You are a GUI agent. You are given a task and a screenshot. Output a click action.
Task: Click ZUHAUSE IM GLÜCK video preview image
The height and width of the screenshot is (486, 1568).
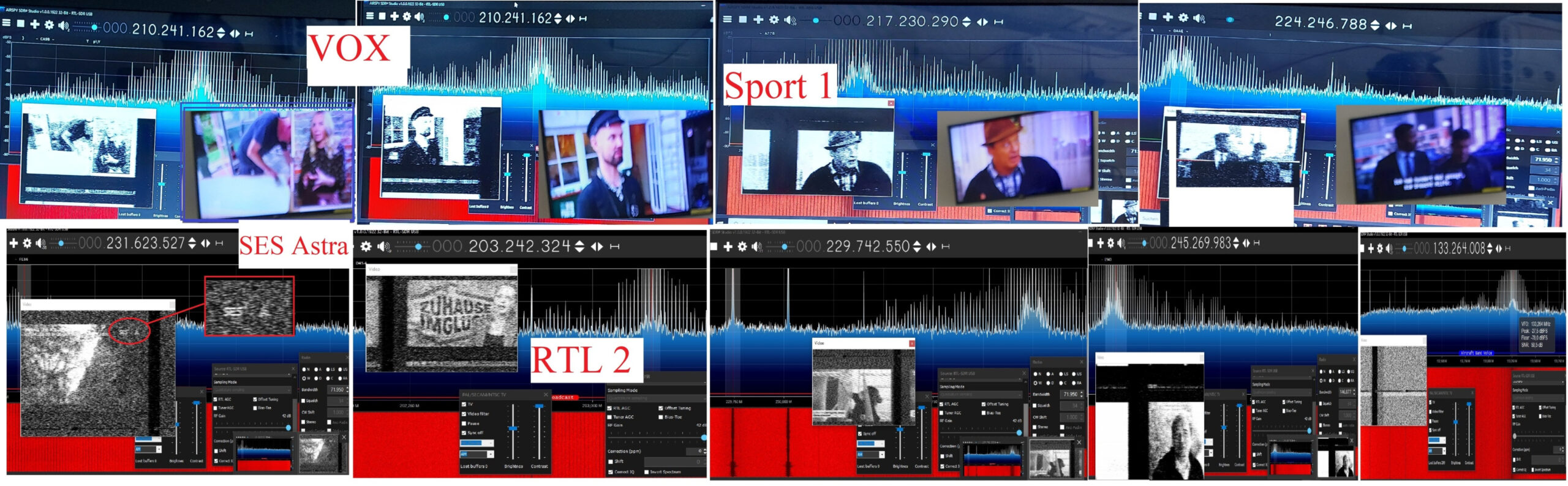click(x=442, y=321)
